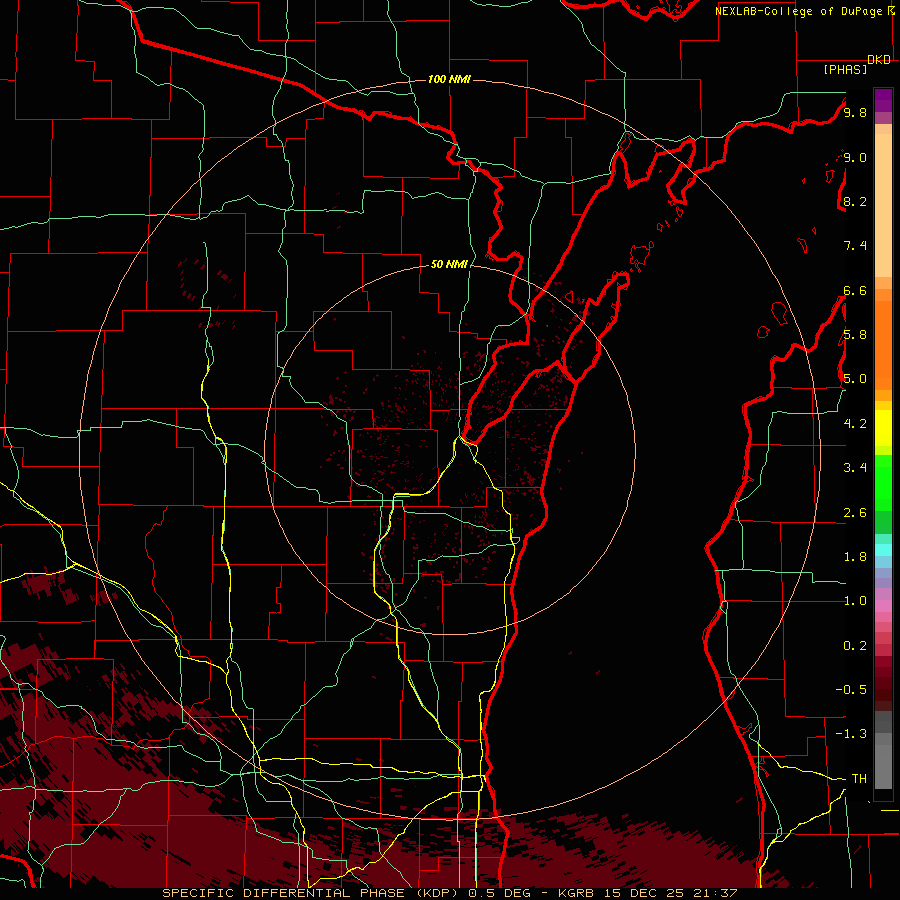Click the '5.0' scale value

[x=855, y=379]
